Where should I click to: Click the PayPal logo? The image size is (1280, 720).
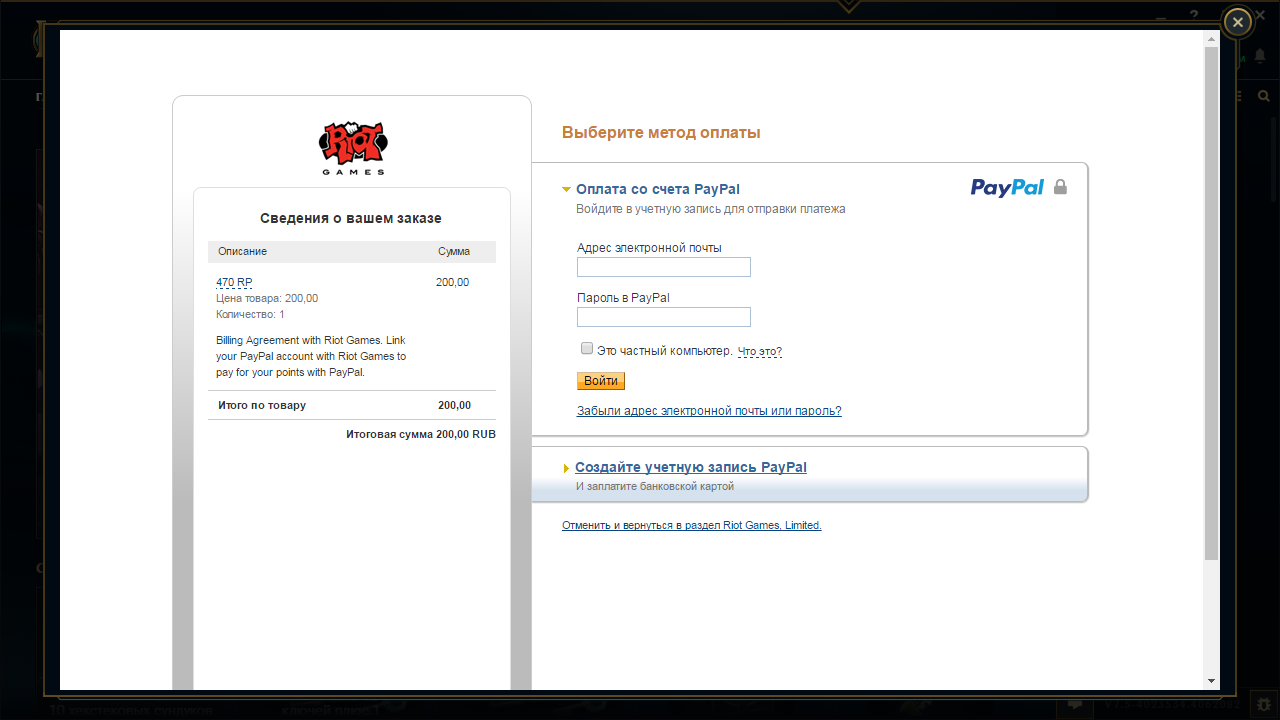click(x=1007, y=187)
